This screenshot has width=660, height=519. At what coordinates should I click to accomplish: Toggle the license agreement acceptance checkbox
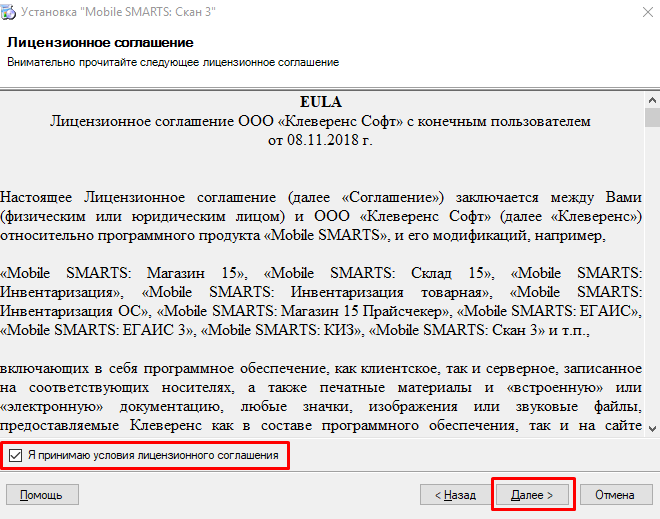click(16, 455)
